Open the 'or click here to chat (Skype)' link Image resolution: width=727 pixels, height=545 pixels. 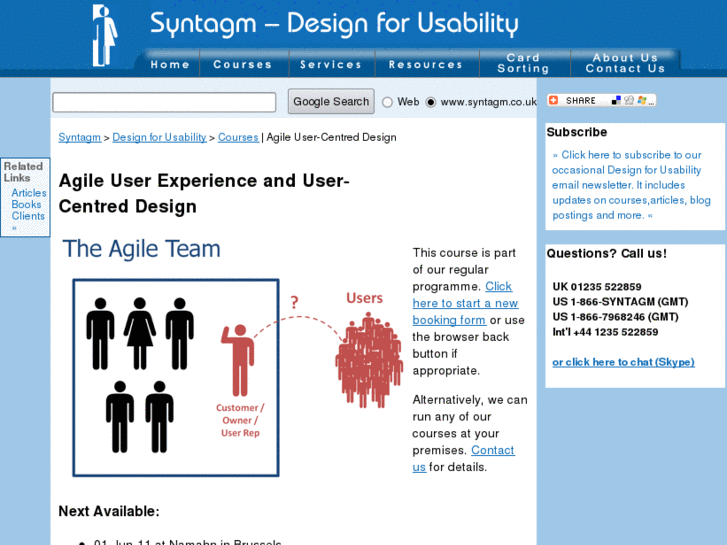coord(623,362)
